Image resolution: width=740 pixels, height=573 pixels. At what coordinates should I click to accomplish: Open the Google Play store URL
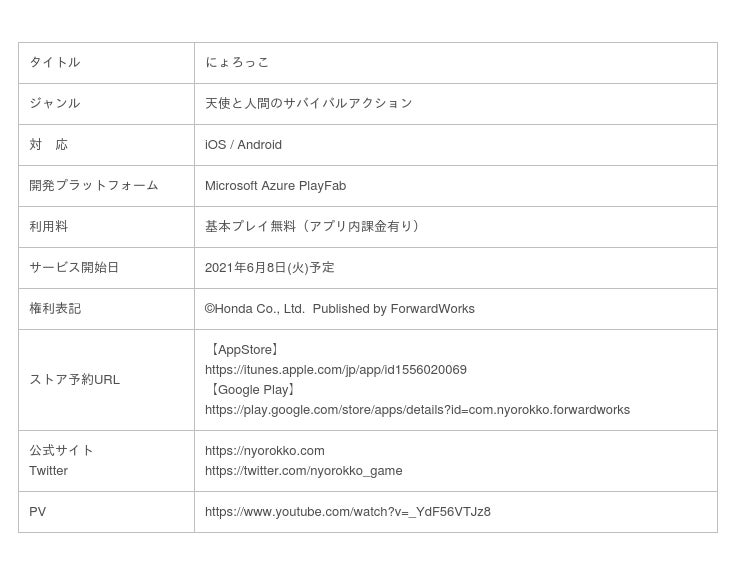(417, 410)
